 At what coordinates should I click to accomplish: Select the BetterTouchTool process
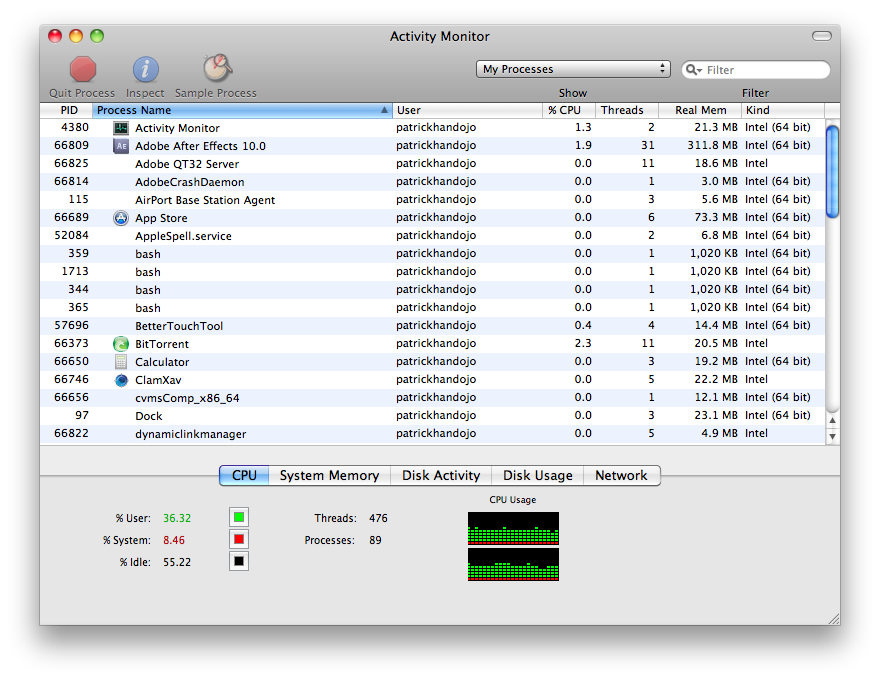(x=433, y=325)
